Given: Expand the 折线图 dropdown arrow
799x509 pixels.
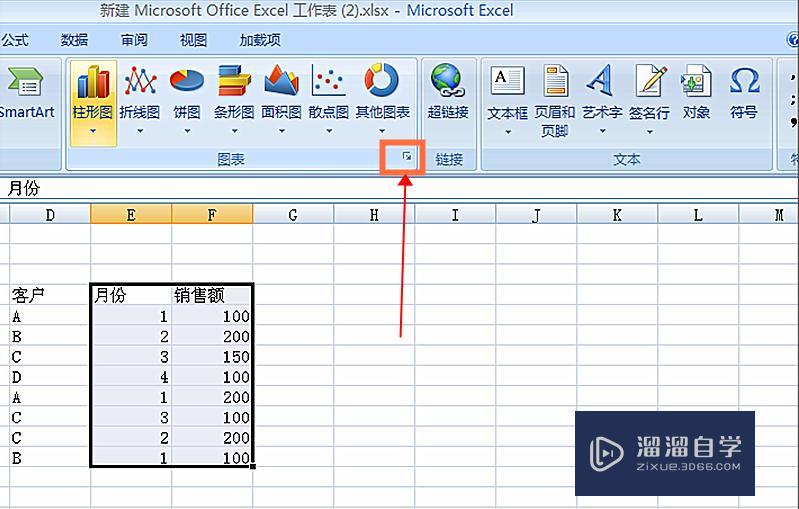Looking at the screenshot, I should (140, 131).
